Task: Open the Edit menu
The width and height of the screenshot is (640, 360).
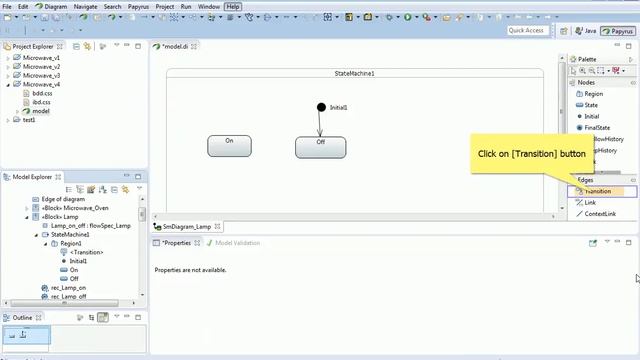Action: pyautogui.click(x=23, y=7)
